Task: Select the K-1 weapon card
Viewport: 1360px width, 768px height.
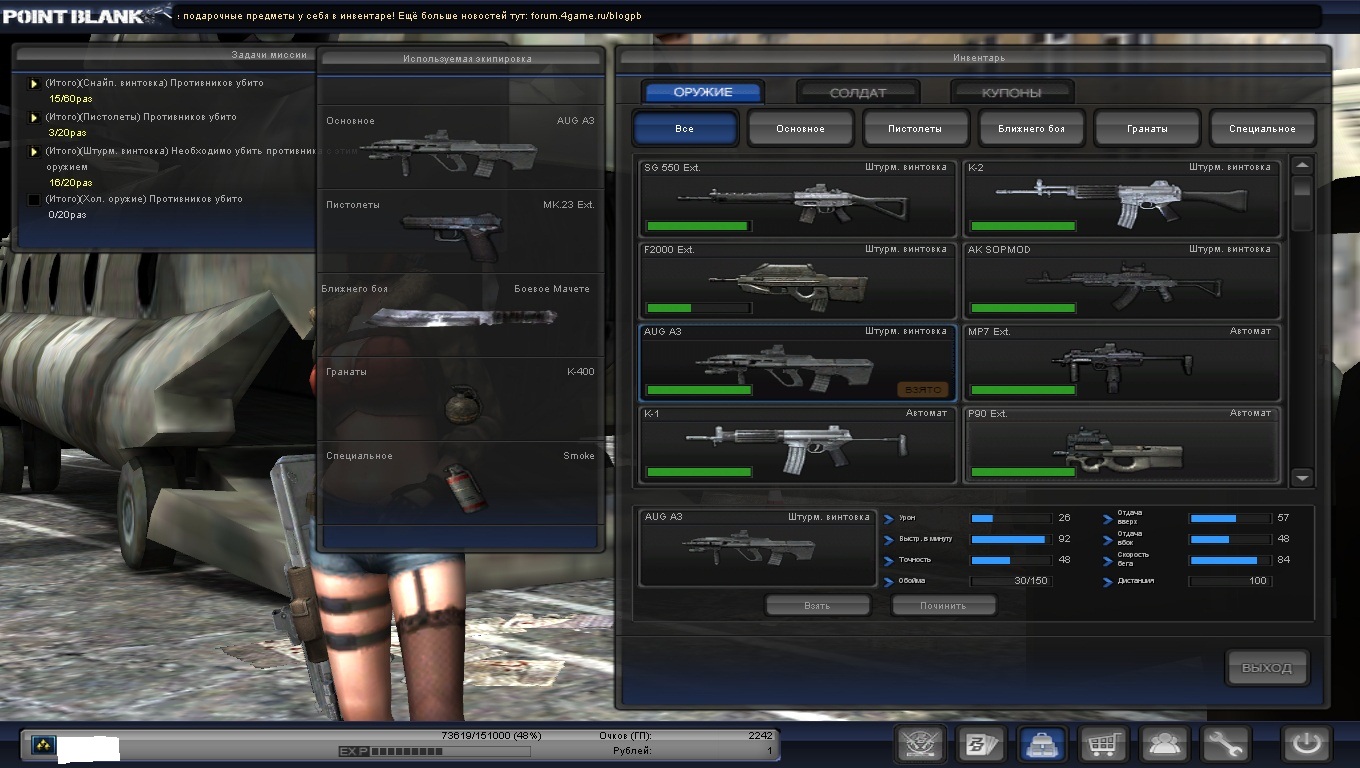Action: [x=798, y=444]
